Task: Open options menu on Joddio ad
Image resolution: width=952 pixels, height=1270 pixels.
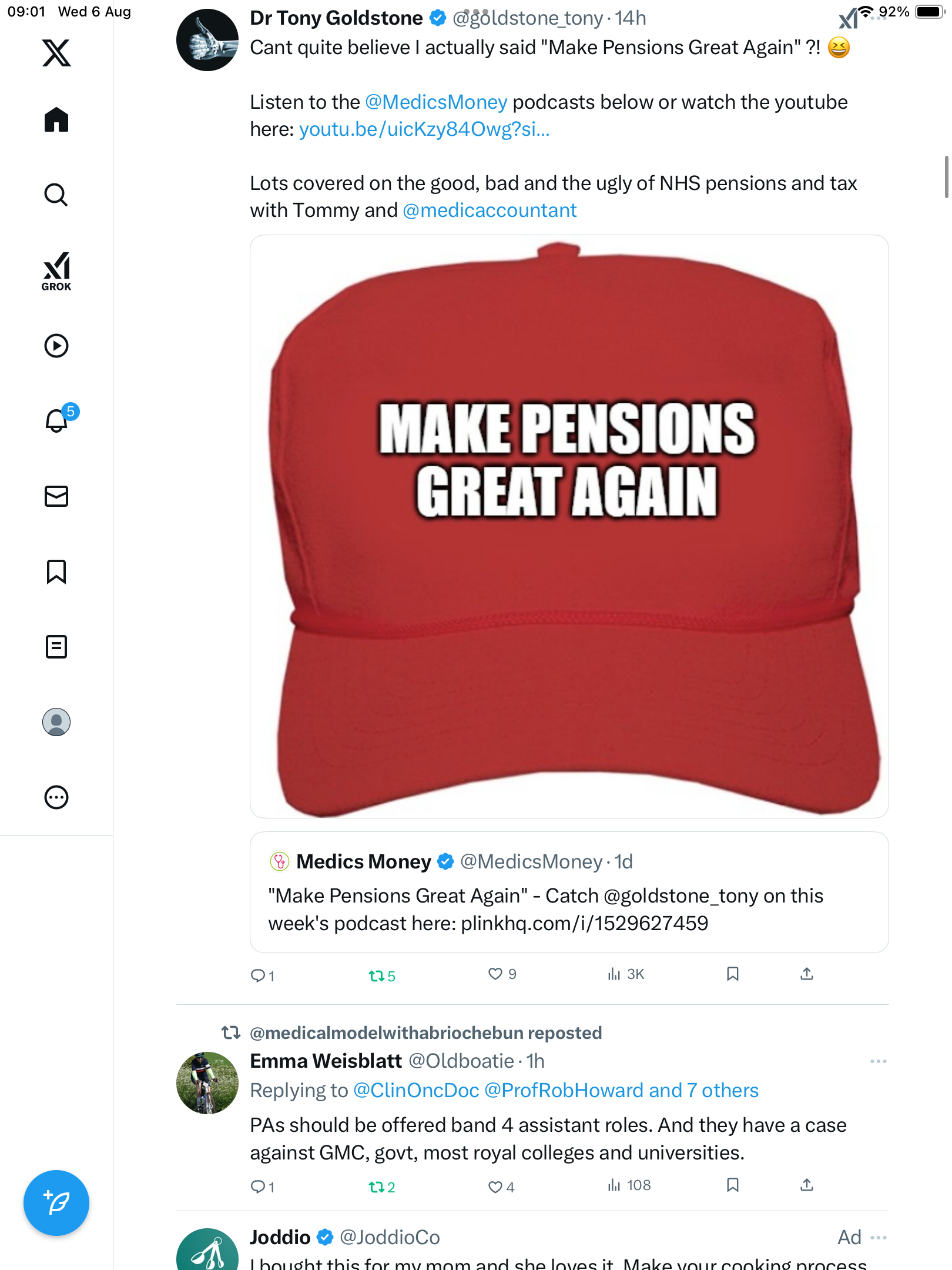Action: tap(878, 1238)
